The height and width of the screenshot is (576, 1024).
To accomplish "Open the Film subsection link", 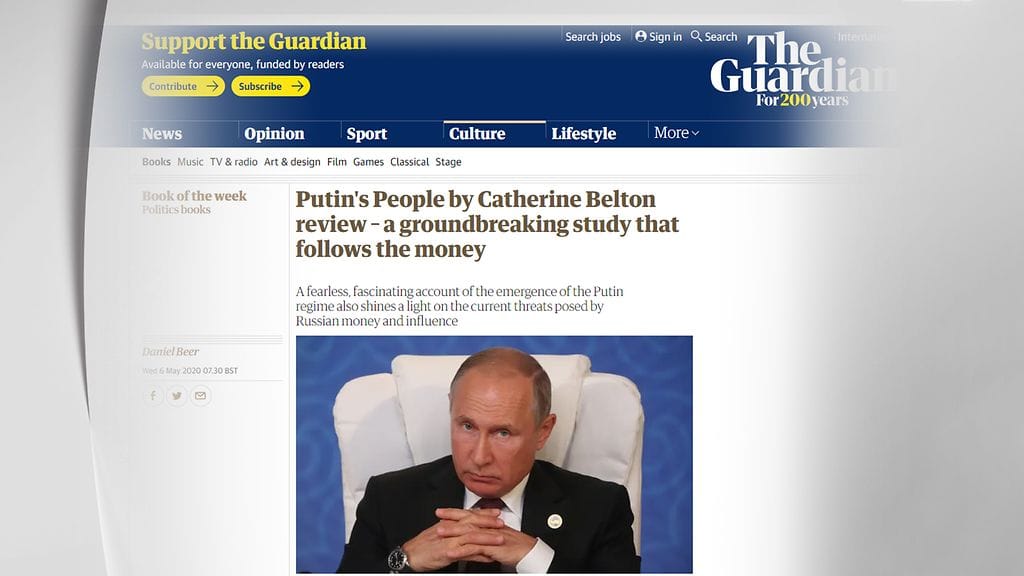I will click(x=337, y=162).
